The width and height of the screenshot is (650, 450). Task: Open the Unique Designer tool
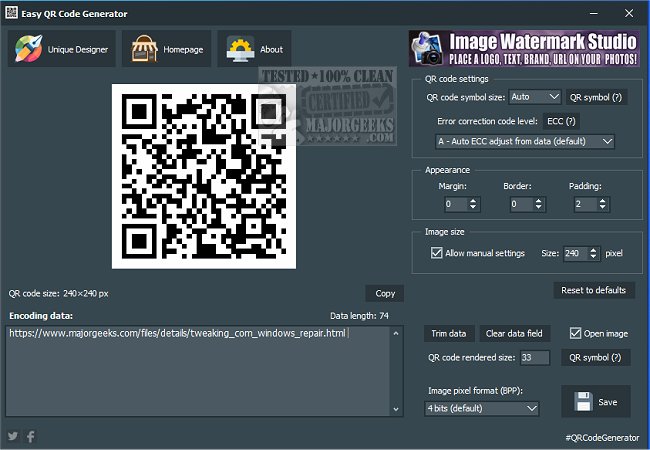point(62,49)
